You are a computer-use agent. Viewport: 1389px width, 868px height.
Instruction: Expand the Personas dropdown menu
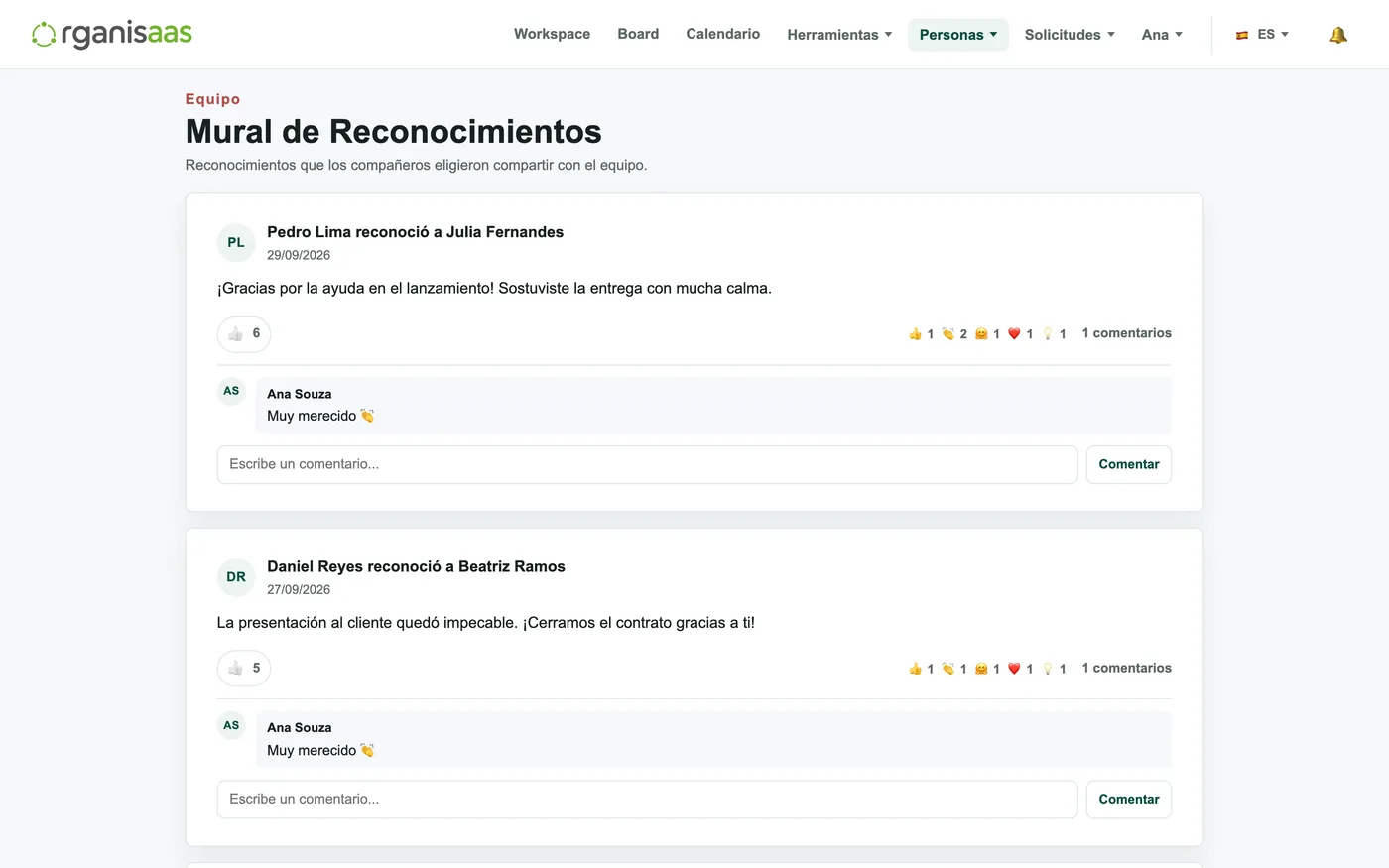tap(958, 35)
